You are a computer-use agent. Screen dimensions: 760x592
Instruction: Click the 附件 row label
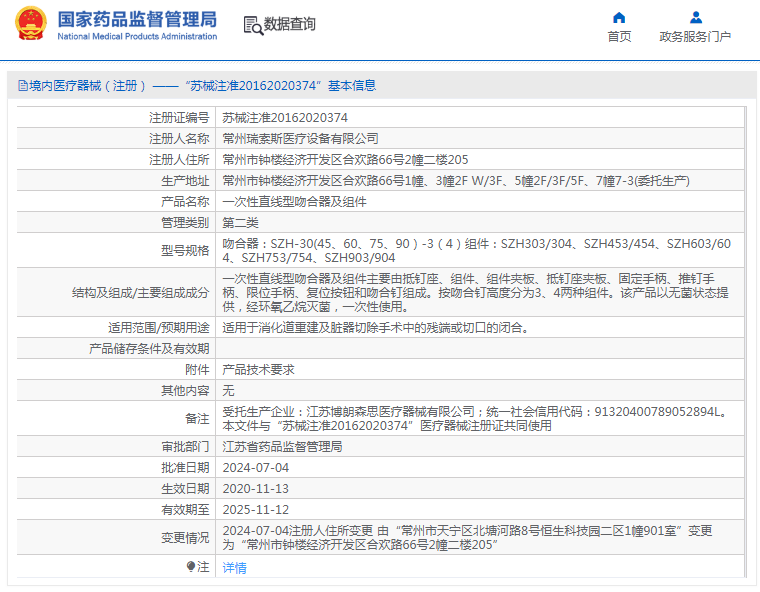click(197, 369)
